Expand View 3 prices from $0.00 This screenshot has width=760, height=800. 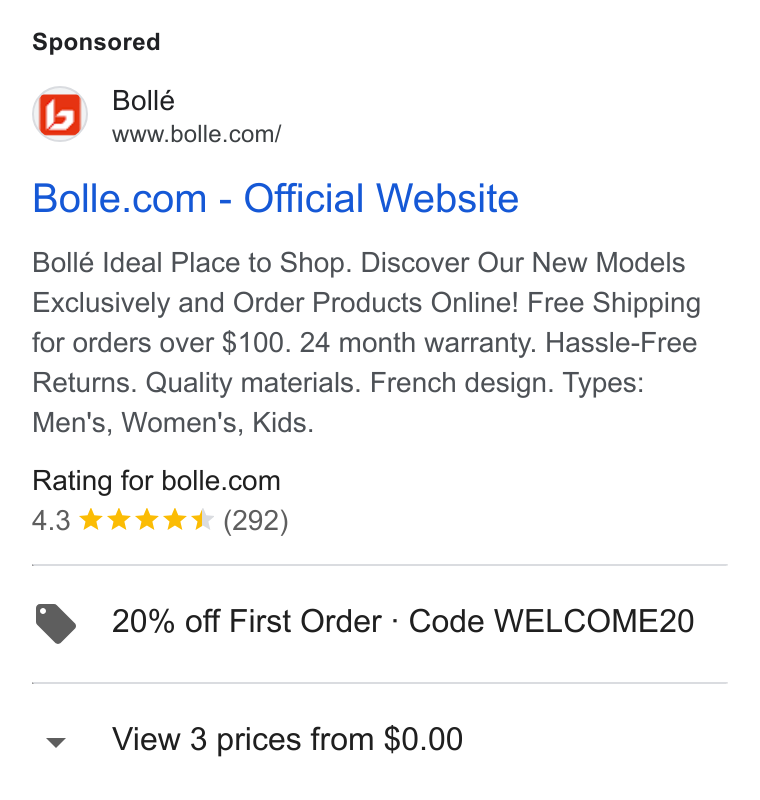pos(287,739)
